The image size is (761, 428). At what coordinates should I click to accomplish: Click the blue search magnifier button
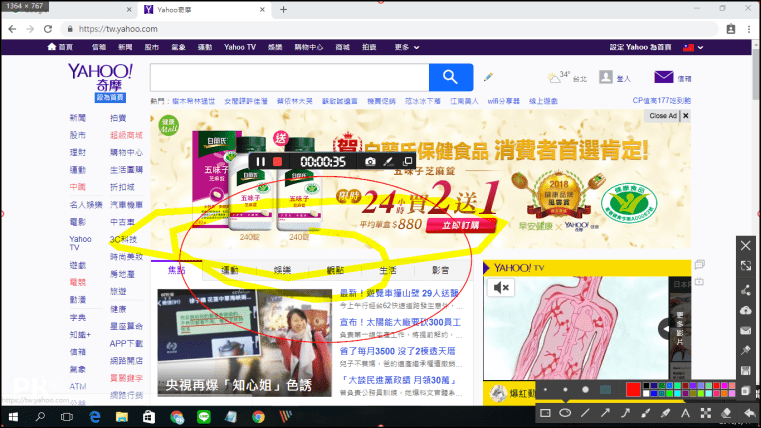[451, 77]
